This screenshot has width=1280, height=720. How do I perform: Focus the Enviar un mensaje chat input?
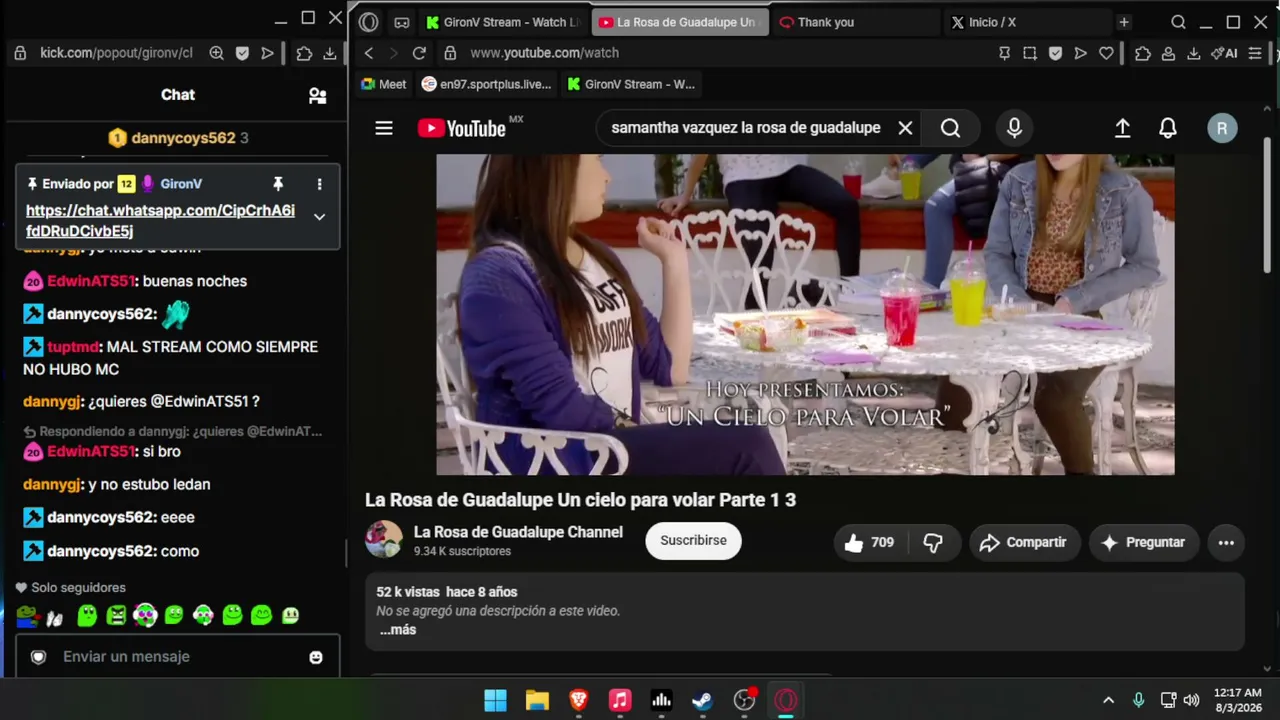pos(177,657)
